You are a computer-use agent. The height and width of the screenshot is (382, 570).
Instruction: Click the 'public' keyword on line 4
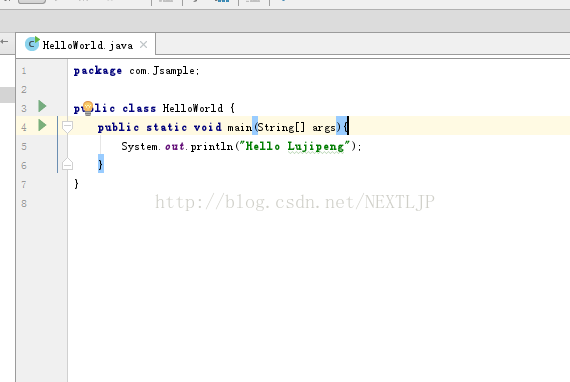pyautogui.click(x=118, y=127)
